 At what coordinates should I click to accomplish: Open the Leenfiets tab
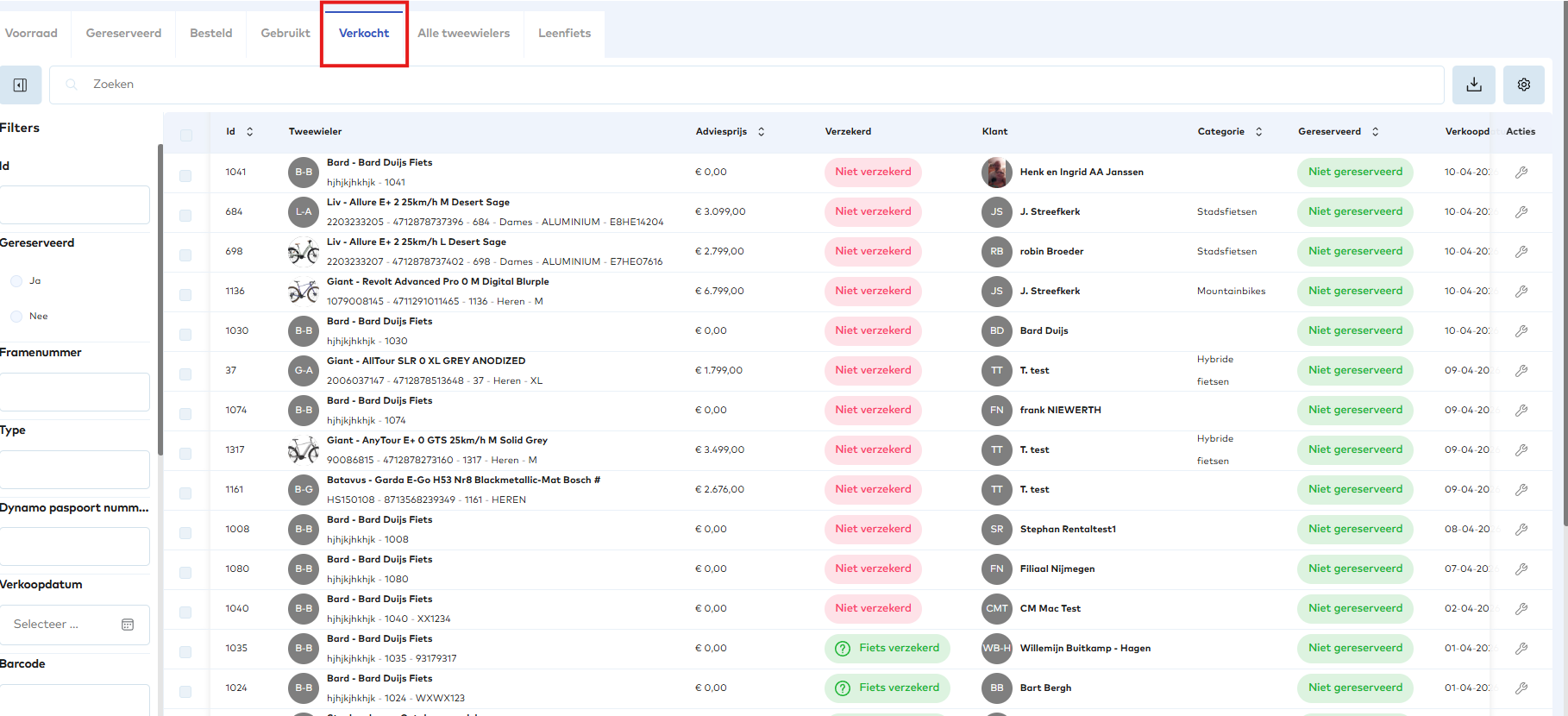(564, 34)
